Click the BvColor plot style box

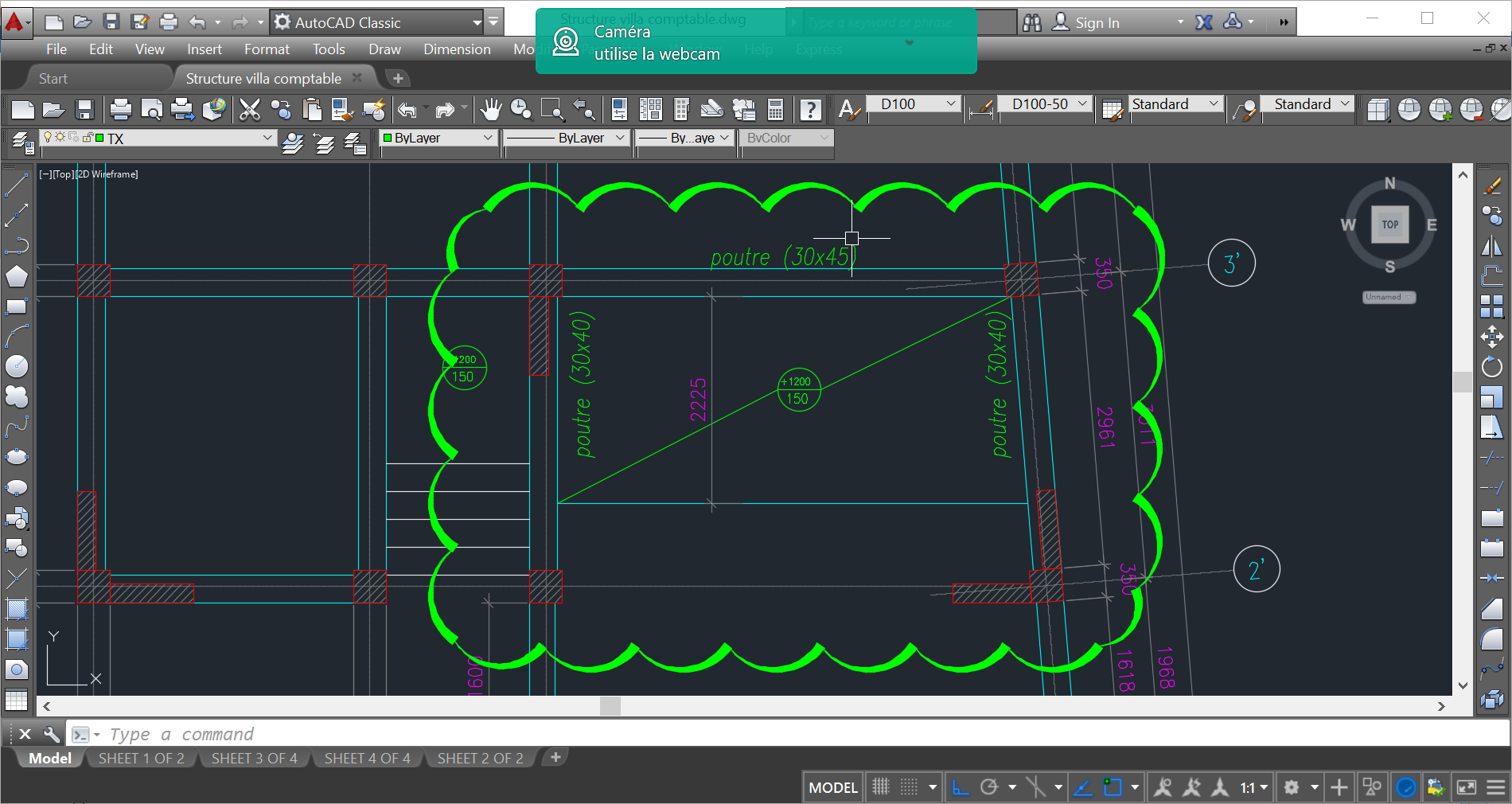[786, 138]
